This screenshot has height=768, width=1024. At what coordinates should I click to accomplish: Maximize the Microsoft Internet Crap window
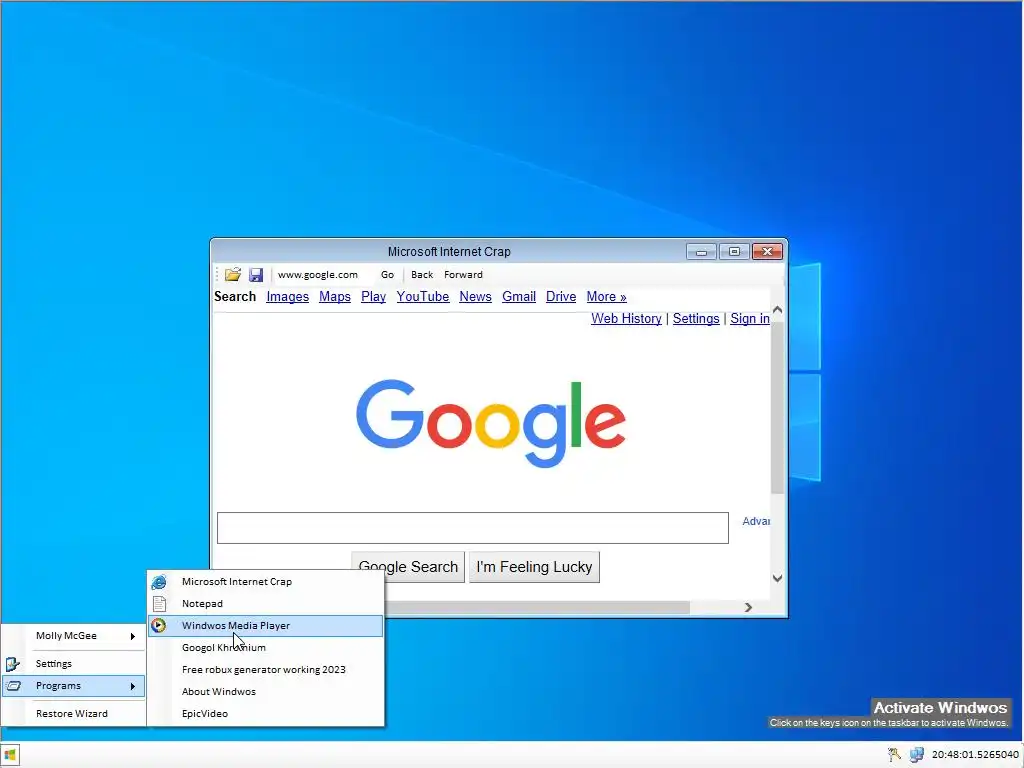[734, 251]
